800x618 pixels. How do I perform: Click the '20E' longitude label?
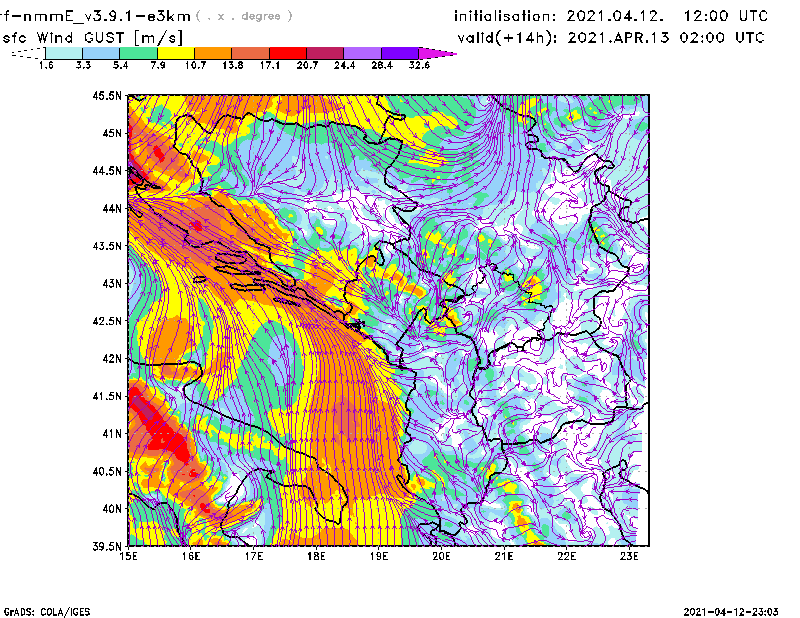click(x=441, y=556)
